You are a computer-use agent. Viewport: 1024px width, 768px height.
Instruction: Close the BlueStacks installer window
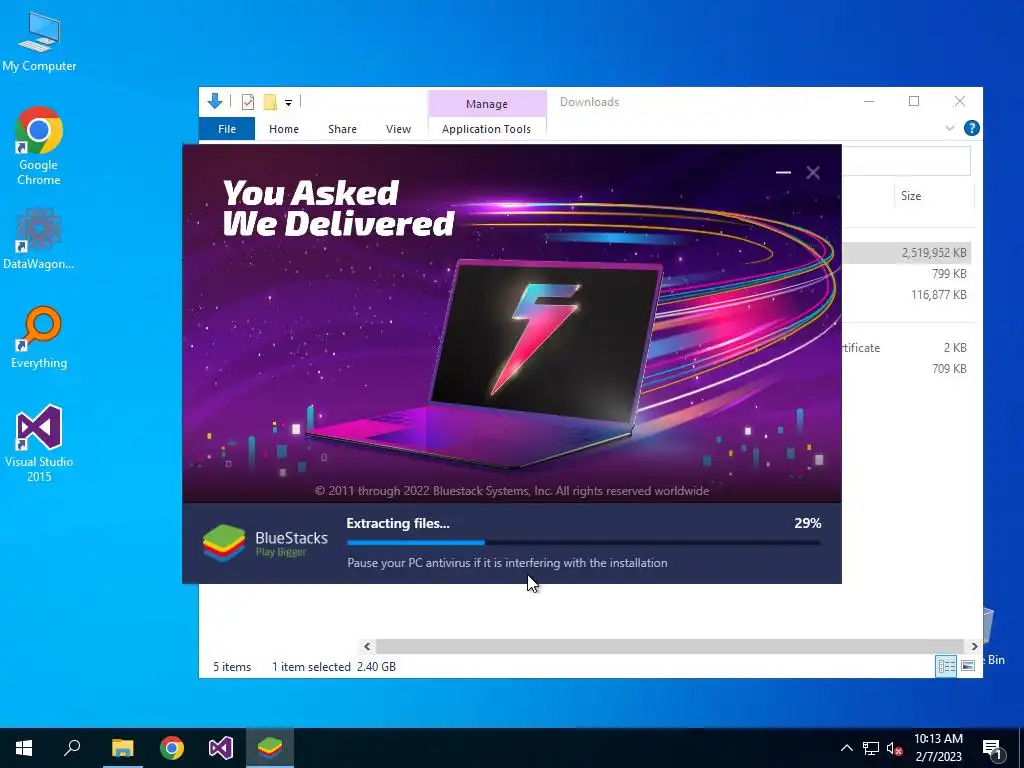pos(813,172)
